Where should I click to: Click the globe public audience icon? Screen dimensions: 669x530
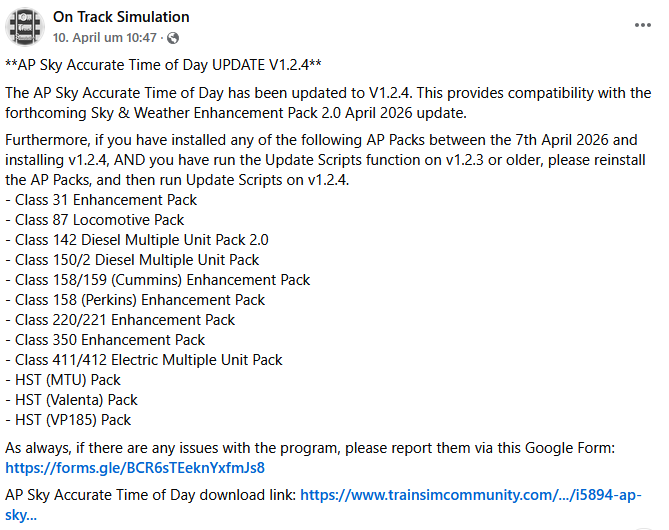coord(173,38)
